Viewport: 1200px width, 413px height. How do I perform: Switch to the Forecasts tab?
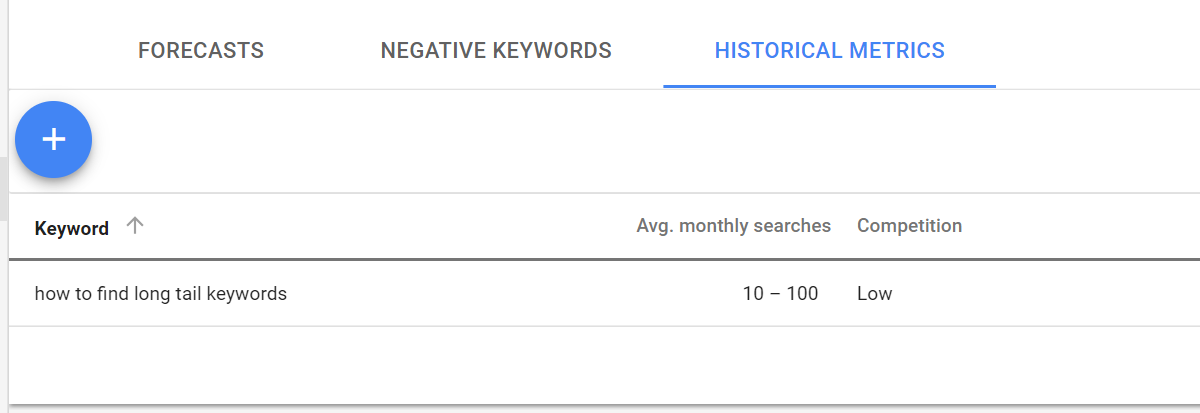(201, 50)
